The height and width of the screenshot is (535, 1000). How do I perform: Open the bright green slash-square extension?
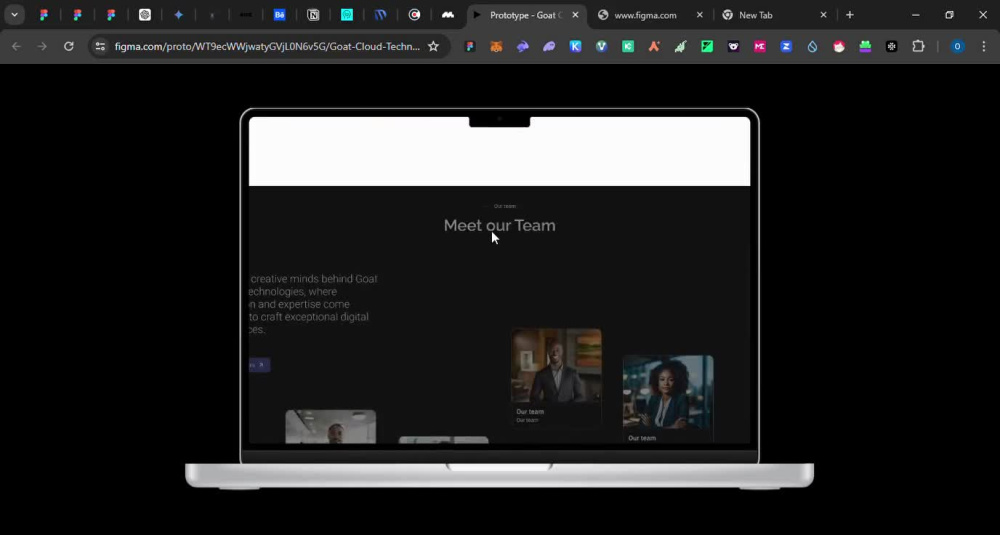[x=707, y=46]
